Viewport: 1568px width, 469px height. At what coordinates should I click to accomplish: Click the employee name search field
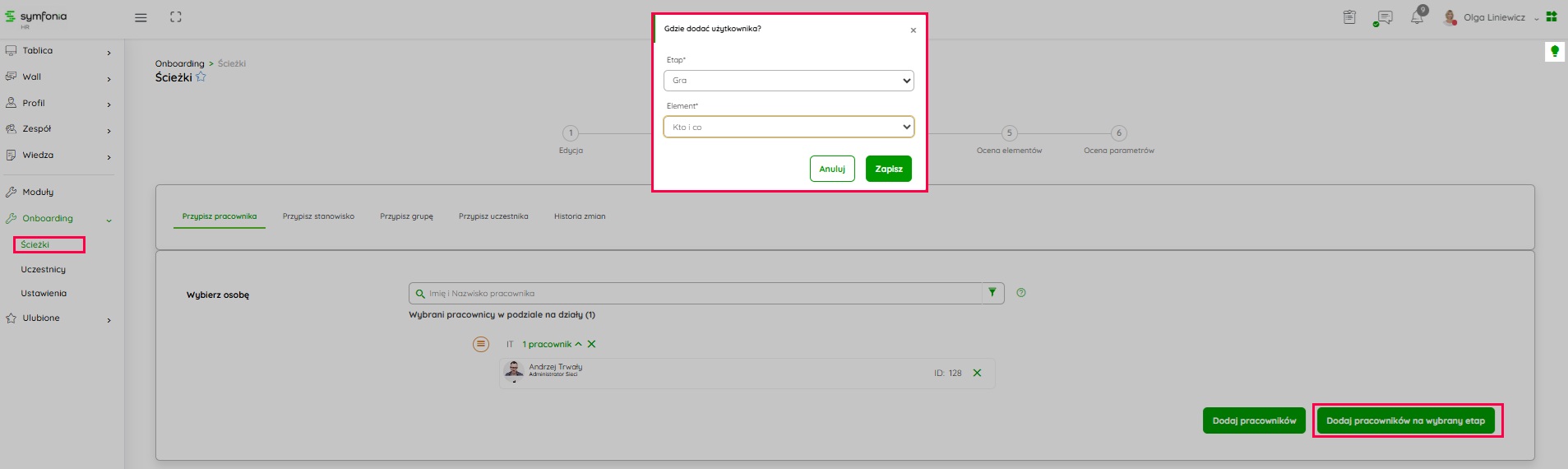tap(699, 294)
